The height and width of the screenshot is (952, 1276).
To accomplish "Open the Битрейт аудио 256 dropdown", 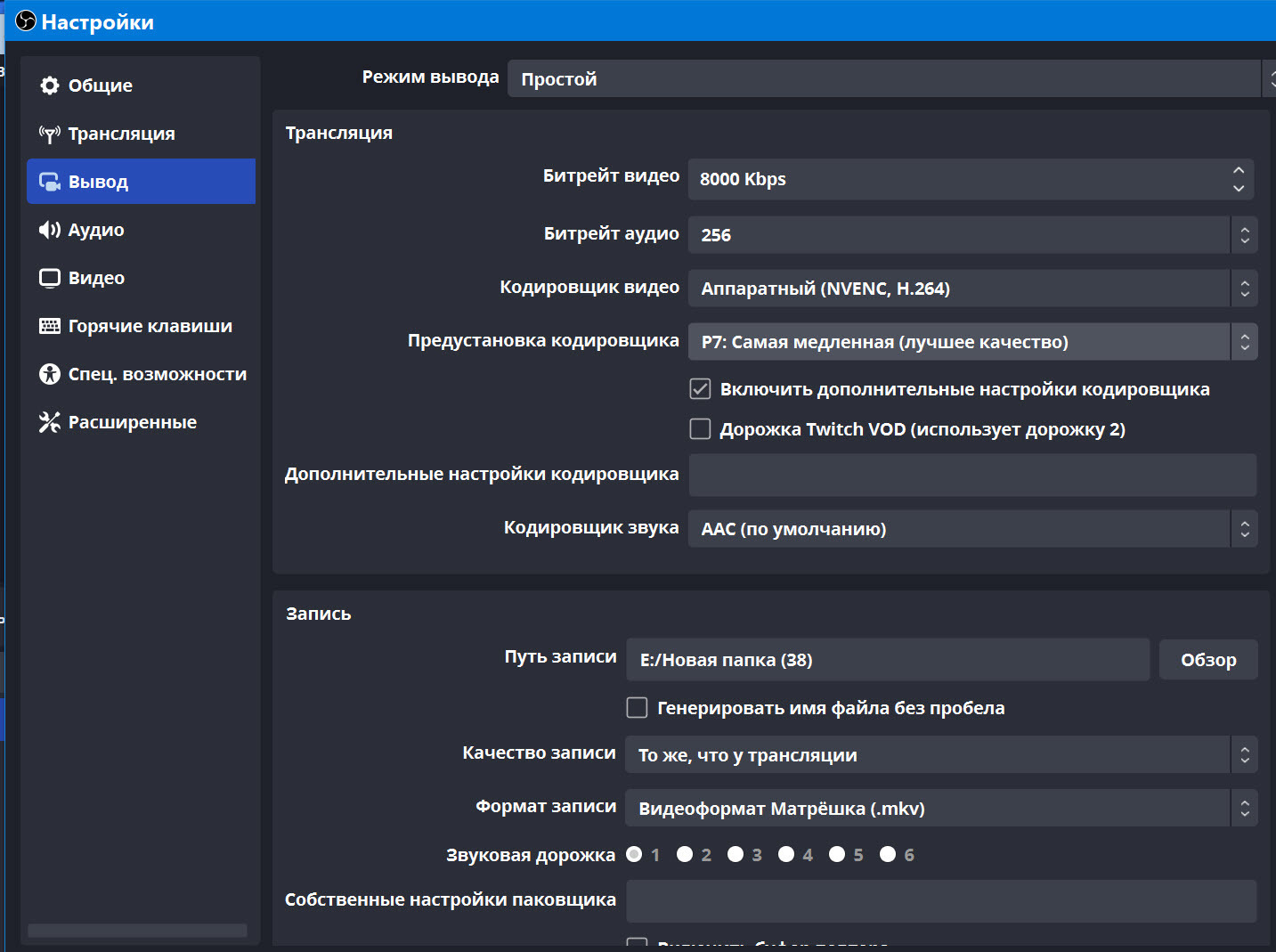I will [972, 235].
